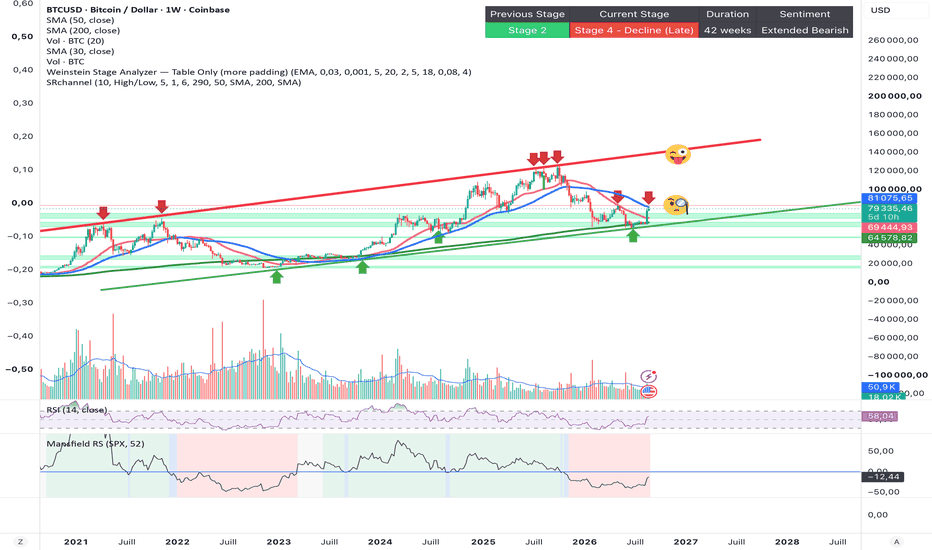Click the dark -12,44 Mansfield RS value label

coord(883,477)
